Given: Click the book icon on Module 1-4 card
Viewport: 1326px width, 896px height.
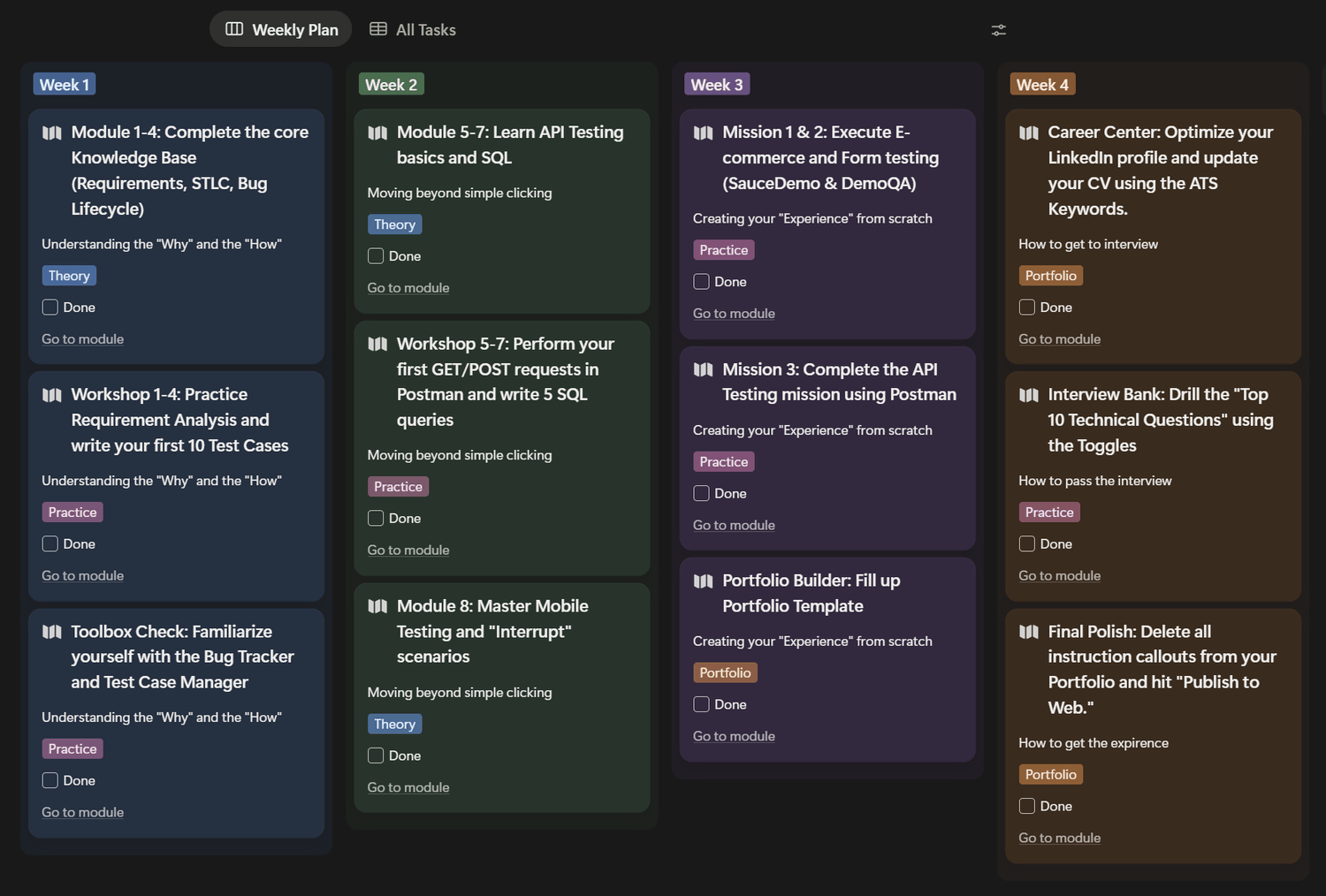Looking at the screenshot, I should tap(52, 133).
